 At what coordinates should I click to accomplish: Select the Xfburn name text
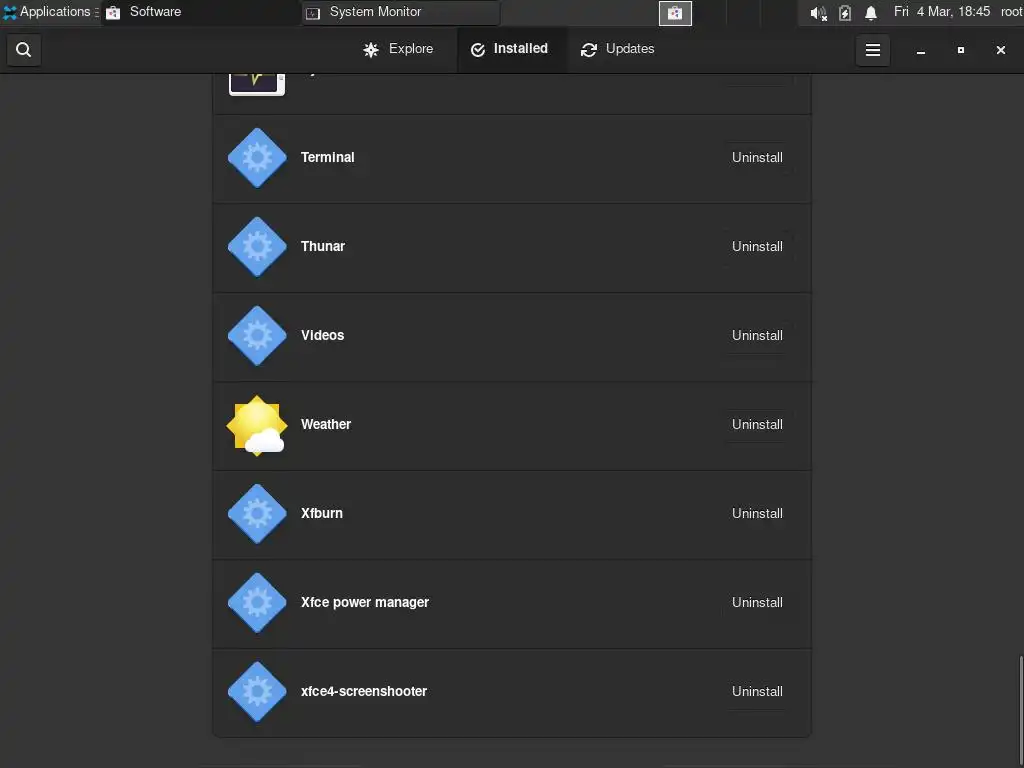point(322,513)
